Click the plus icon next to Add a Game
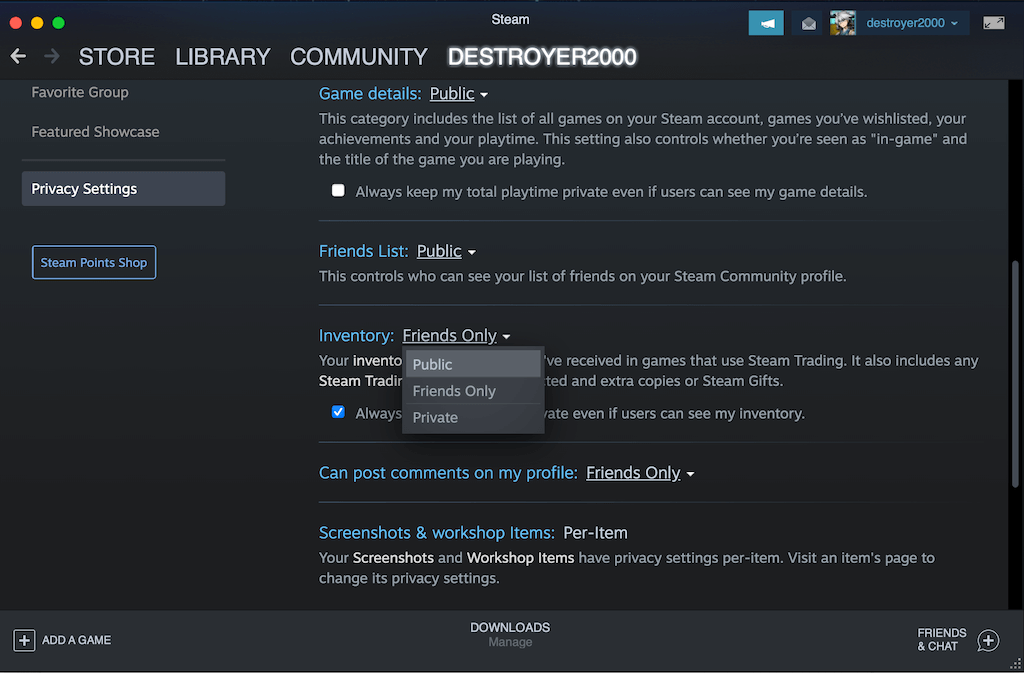Image resolution: width=1024 pixels, height=673 pixels. 22,640
